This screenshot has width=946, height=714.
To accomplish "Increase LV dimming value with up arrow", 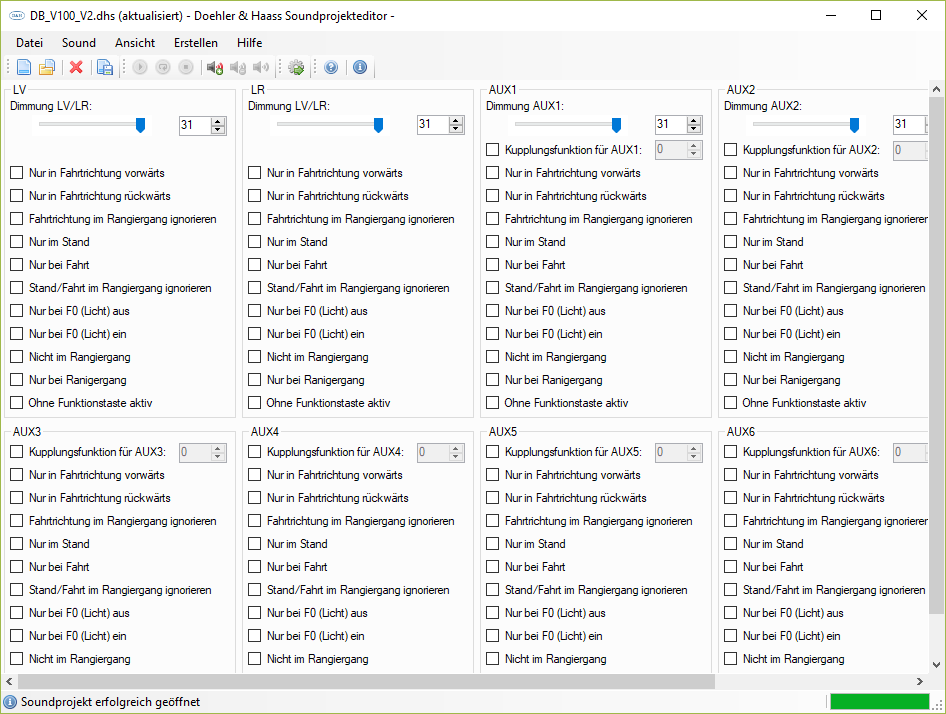I will [x=218, y=121].
